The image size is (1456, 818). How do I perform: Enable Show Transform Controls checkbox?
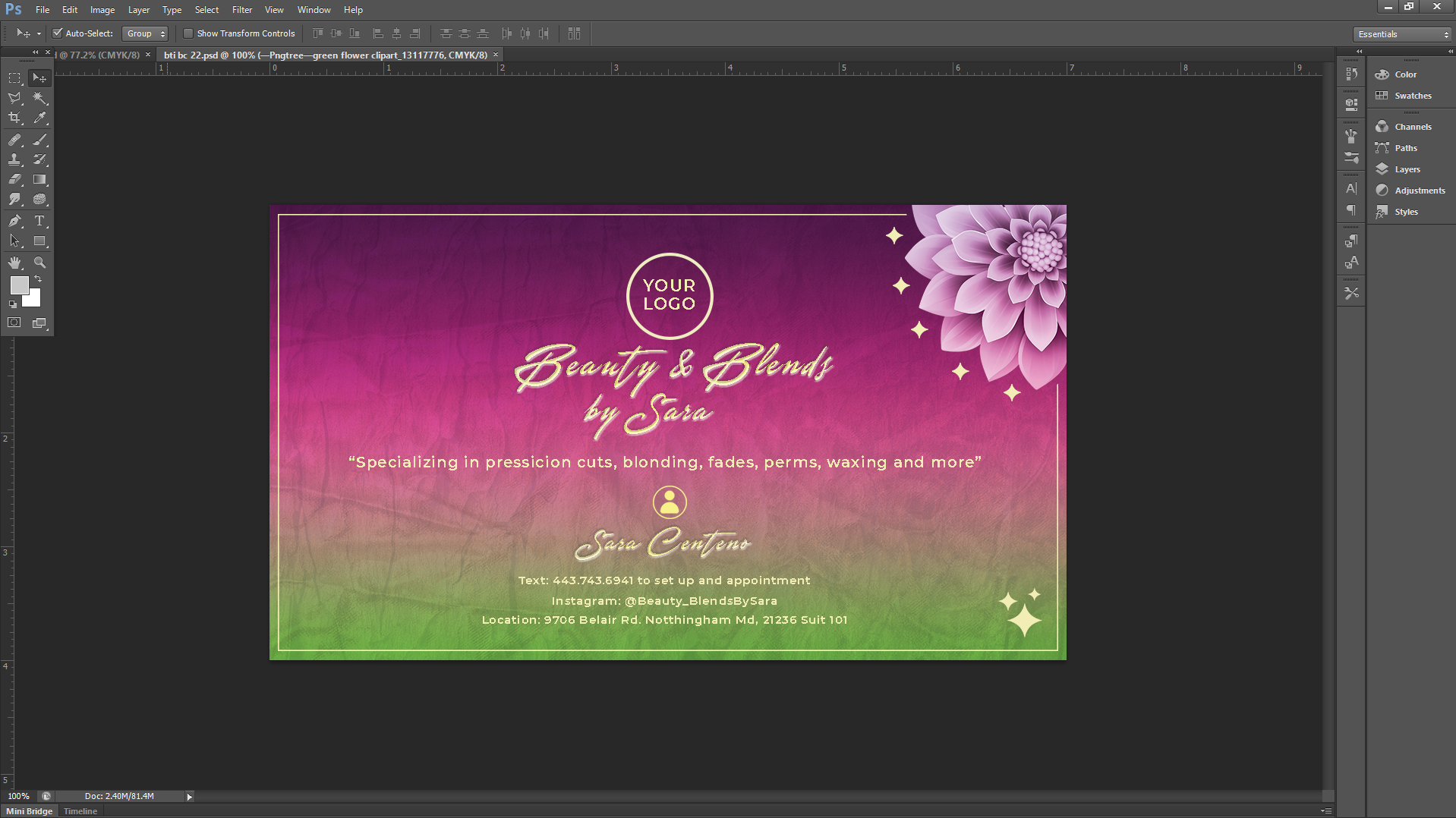(x=188, y=33)
